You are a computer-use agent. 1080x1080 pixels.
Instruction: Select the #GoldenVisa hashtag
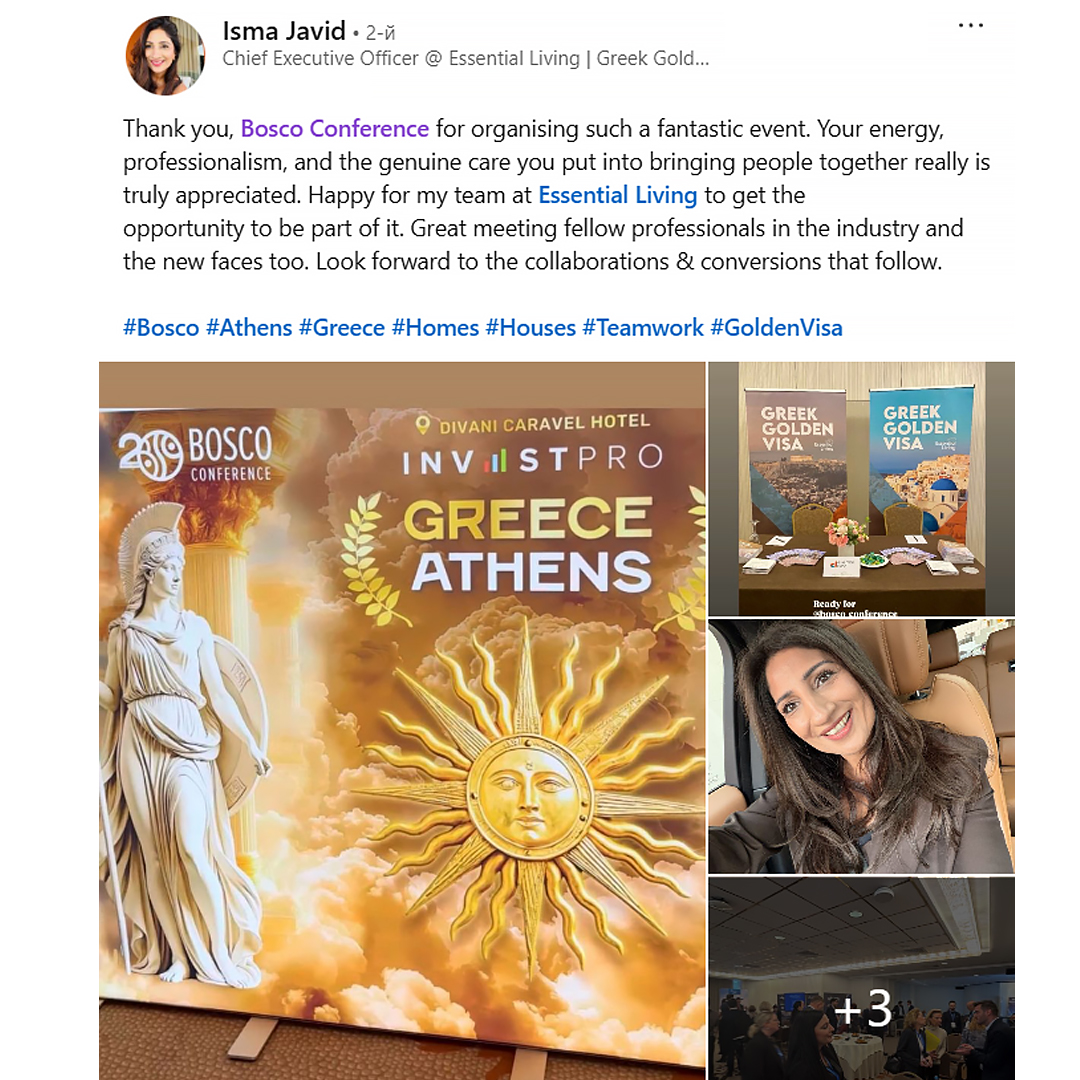tap(776, 327)
